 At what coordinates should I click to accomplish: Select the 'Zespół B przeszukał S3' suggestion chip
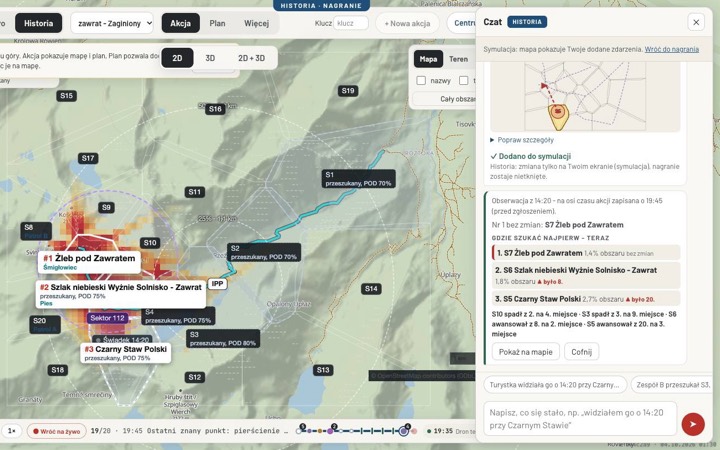point(672,385)
